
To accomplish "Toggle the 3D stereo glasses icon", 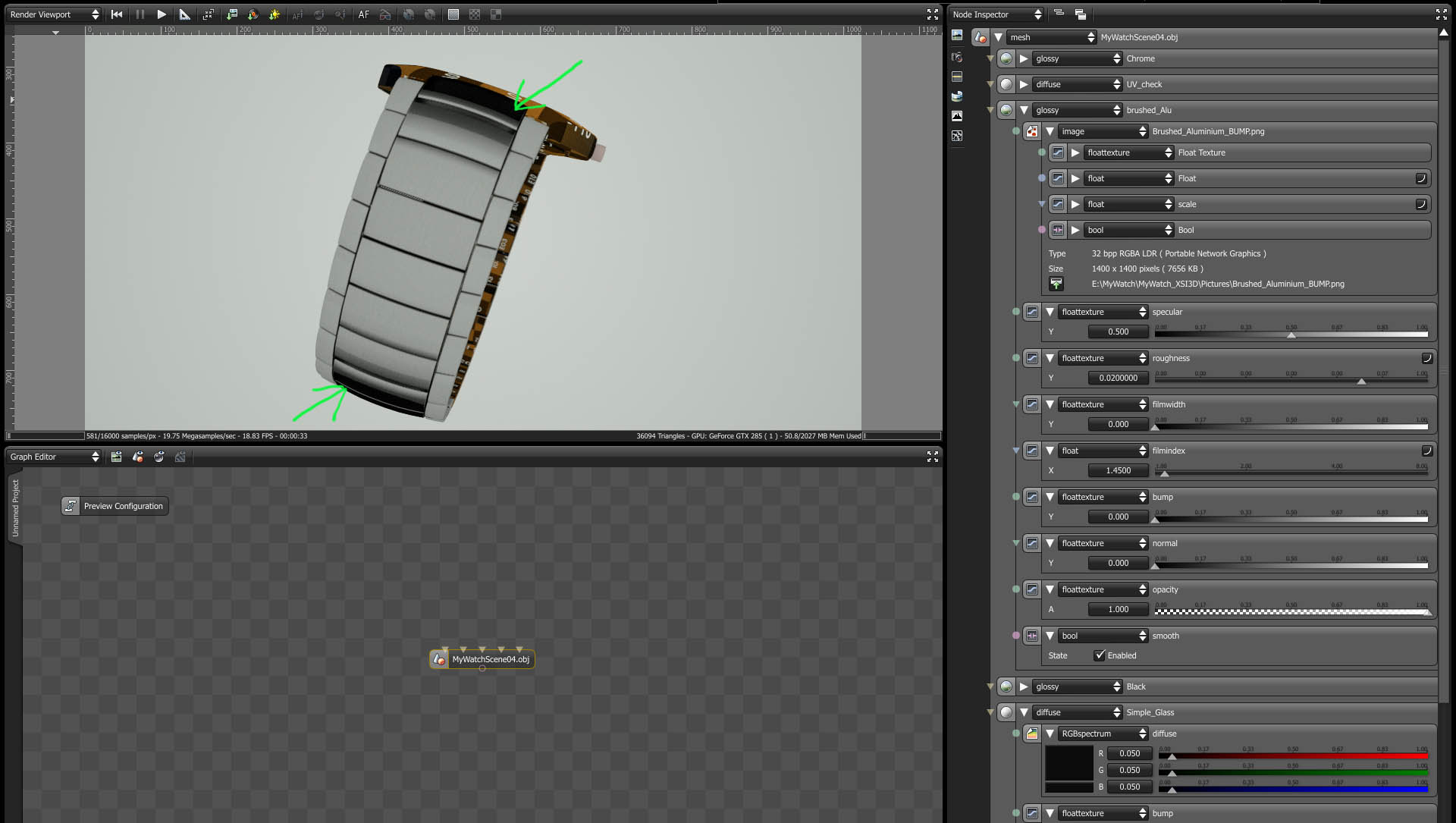I will click(x=385, y=14).
